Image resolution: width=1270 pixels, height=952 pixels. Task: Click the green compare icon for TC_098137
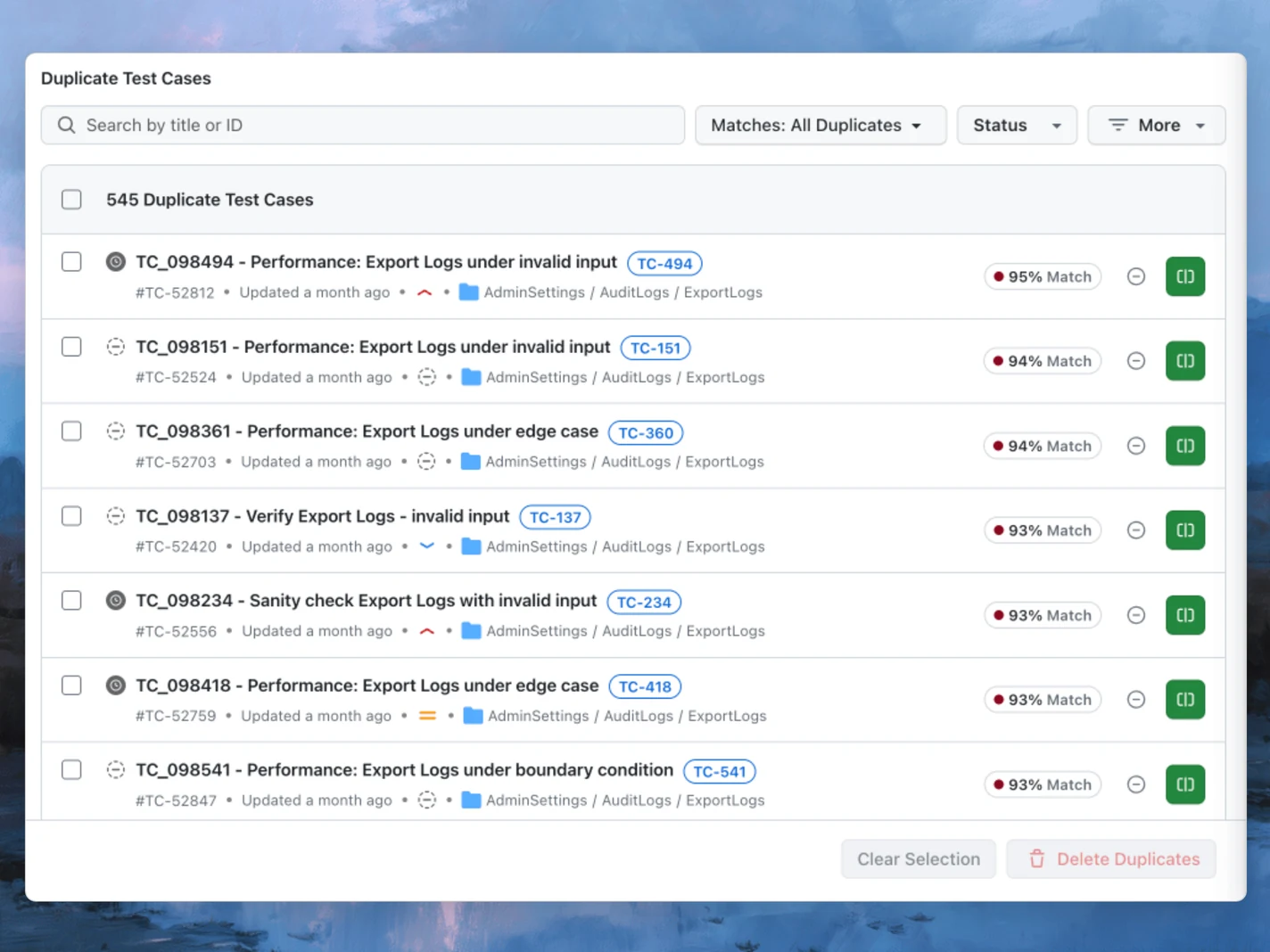coord(1185,530)
